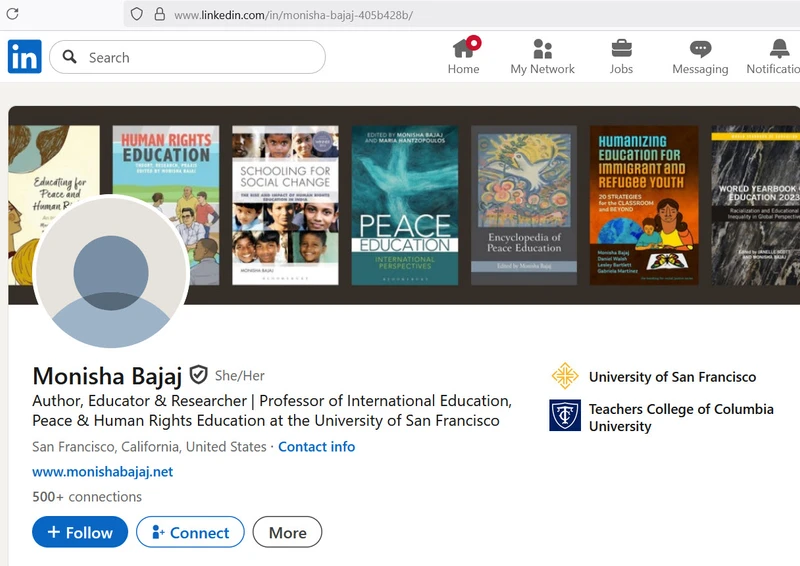Click the browser URL address bar
Viewport: 800px width, 566px height.
[x=461, y=14]
